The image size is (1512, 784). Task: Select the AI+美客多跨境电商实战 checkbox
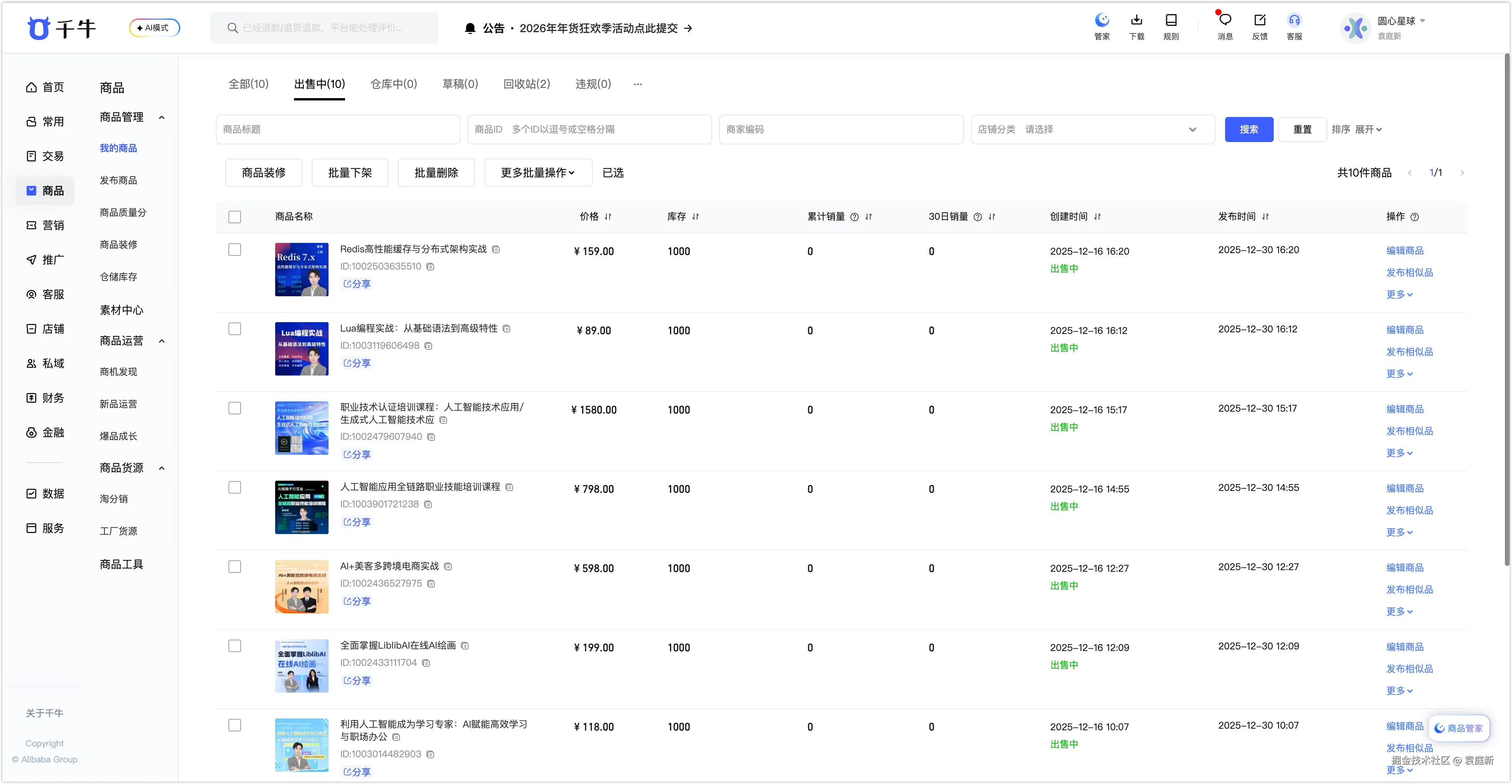pyautogui.click(x=235, y=567)
